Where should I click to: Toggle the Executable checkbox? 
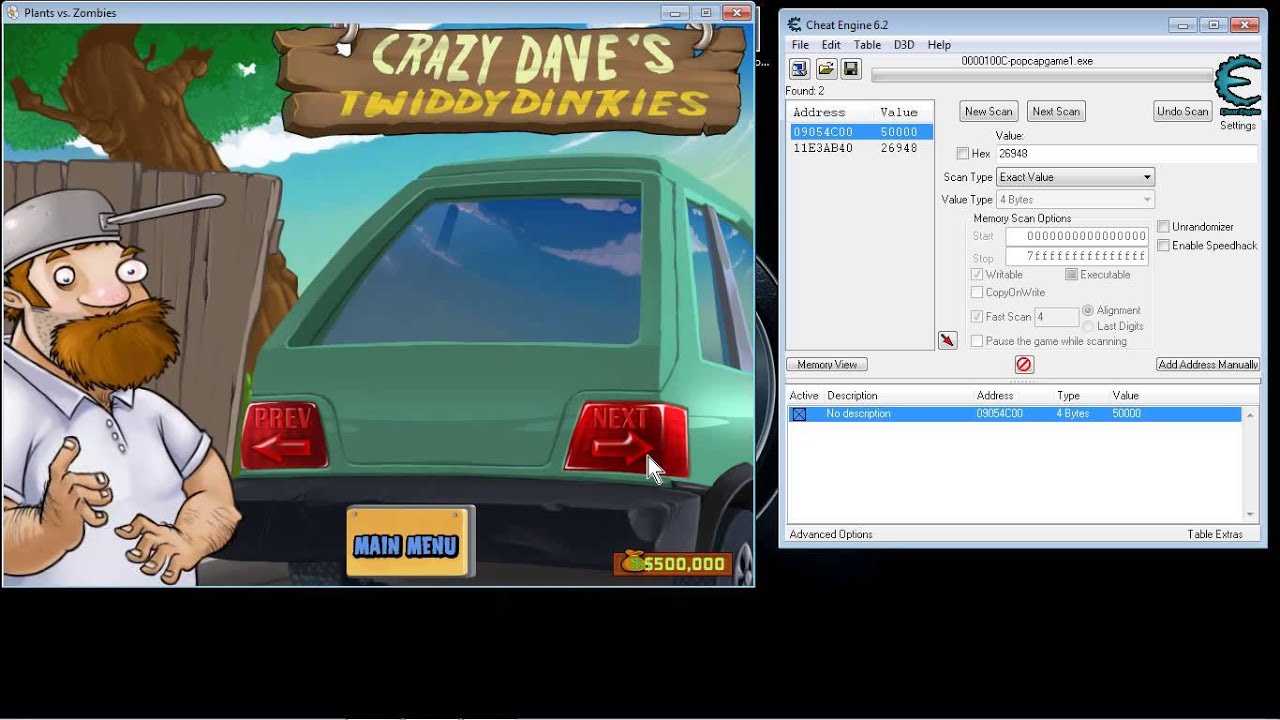[1071, 274]
